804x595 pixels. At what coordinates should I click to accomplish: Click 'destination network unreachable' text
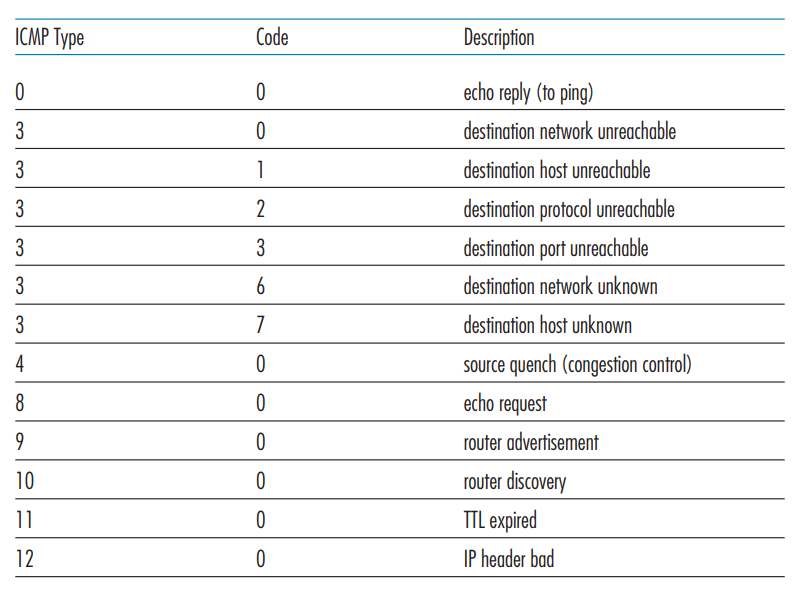pos(569,131)
